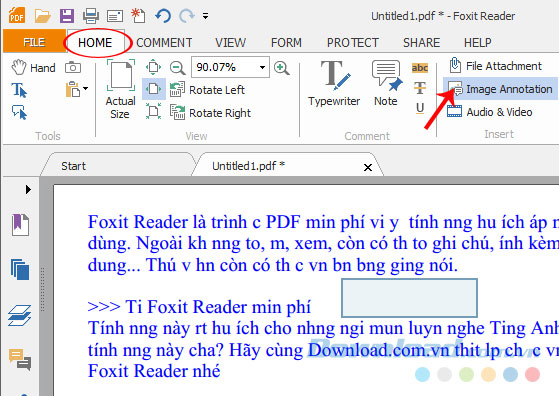Select the abc Highlight tool icon
The image size is (559, 396).
(x=420, y=67)
